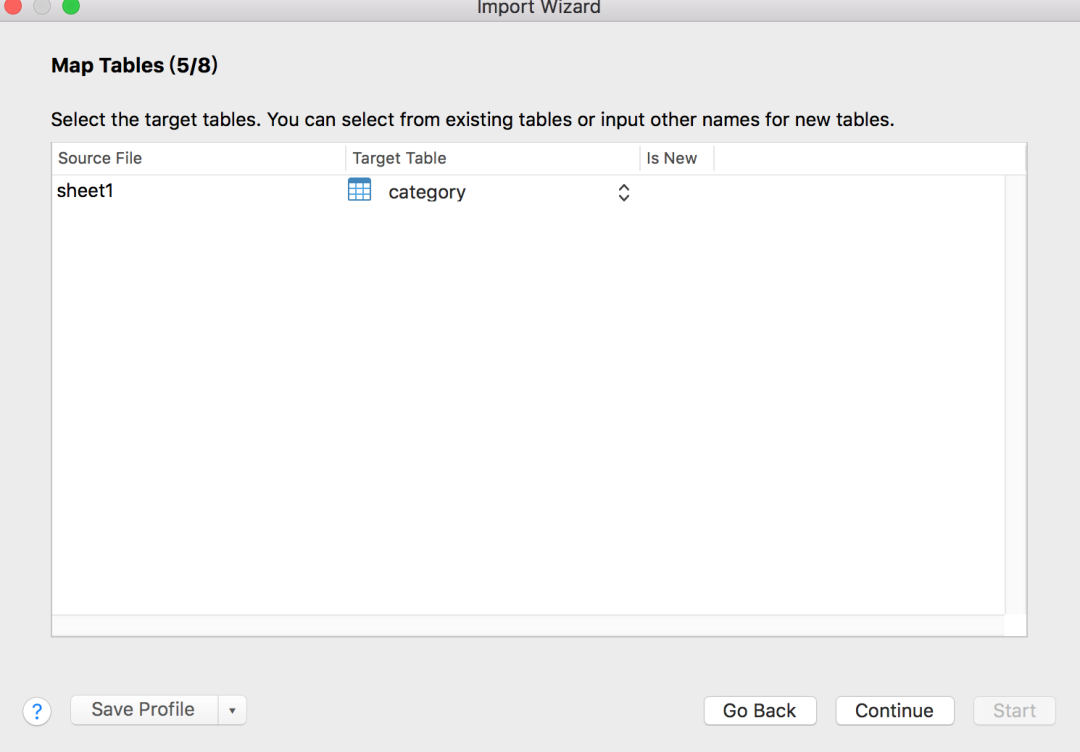Image resolution: width=1080 pixels, height=752 pixels.
Task: Click the Save Profile button
Action: tap(143, 710)
